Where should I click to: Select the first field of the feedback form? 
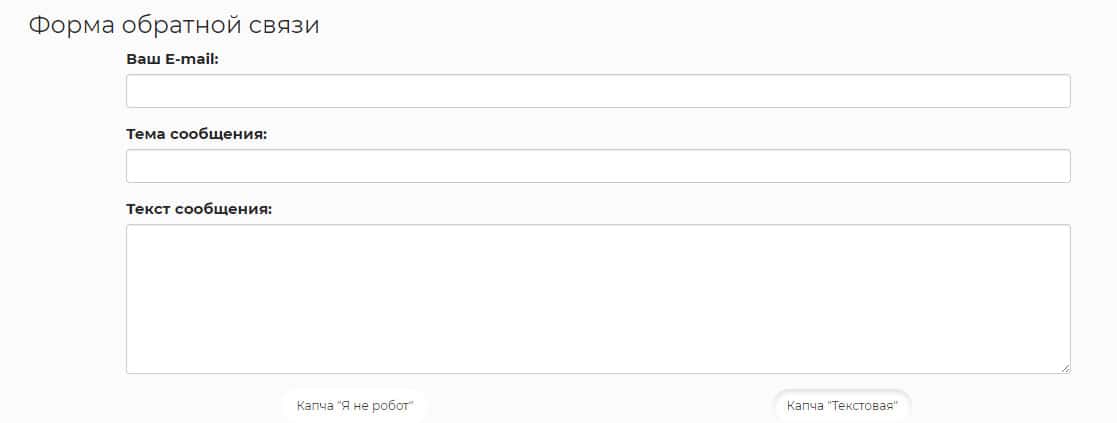[598, 91]
